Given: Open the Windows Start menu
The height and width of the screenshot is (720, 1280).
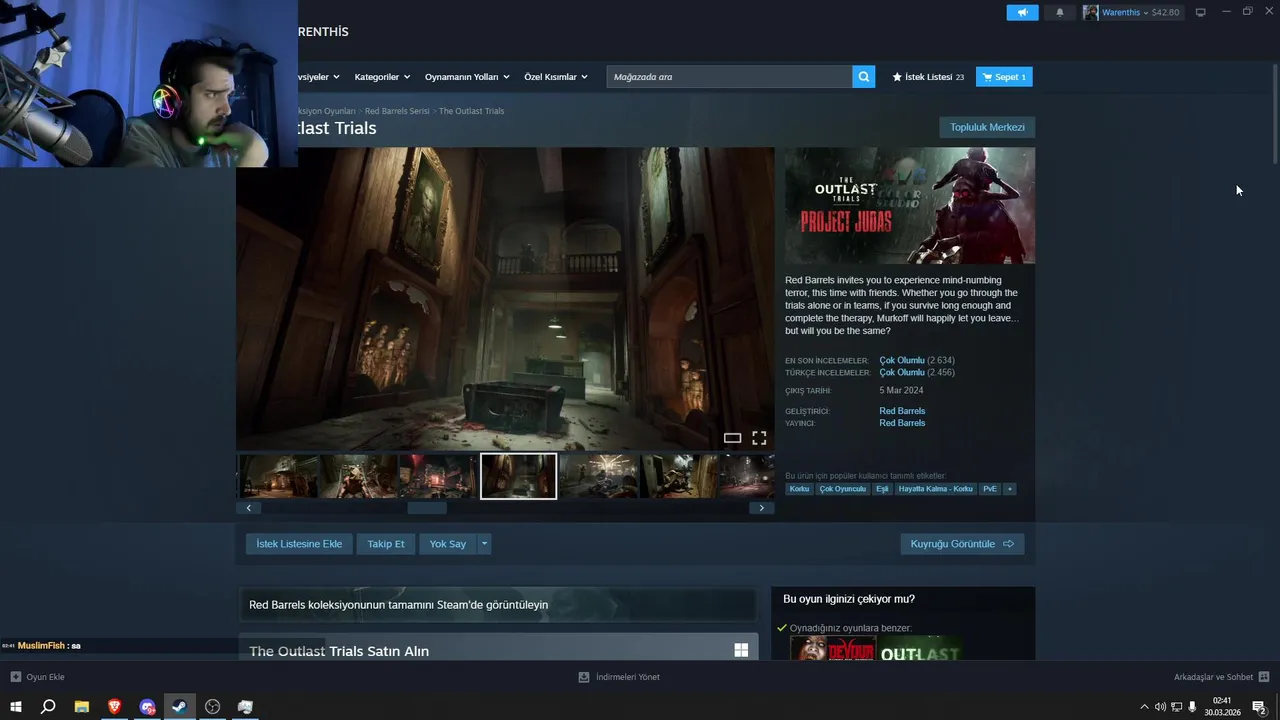Looking at the screenshot, I should tap(16, 707).
